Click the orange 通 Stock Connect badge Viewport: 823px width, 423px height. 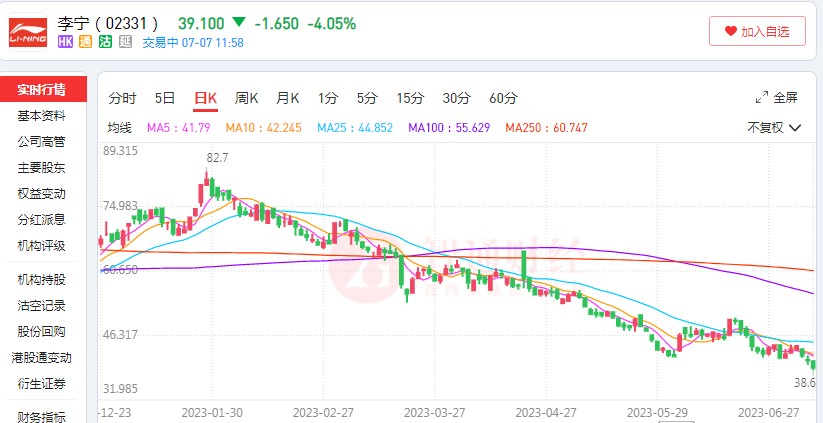[86, 42]
